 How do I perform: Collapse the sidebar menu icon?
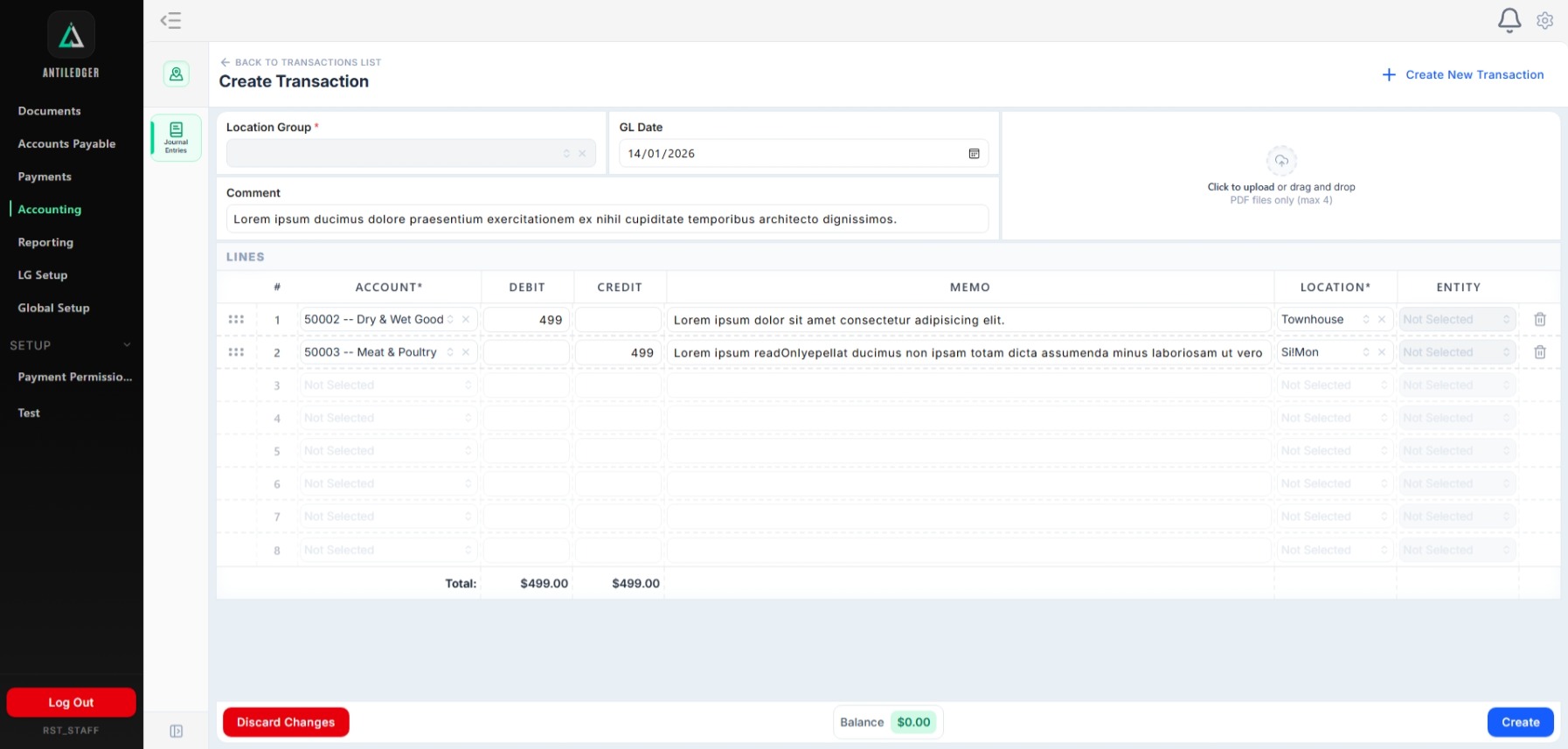170,20
